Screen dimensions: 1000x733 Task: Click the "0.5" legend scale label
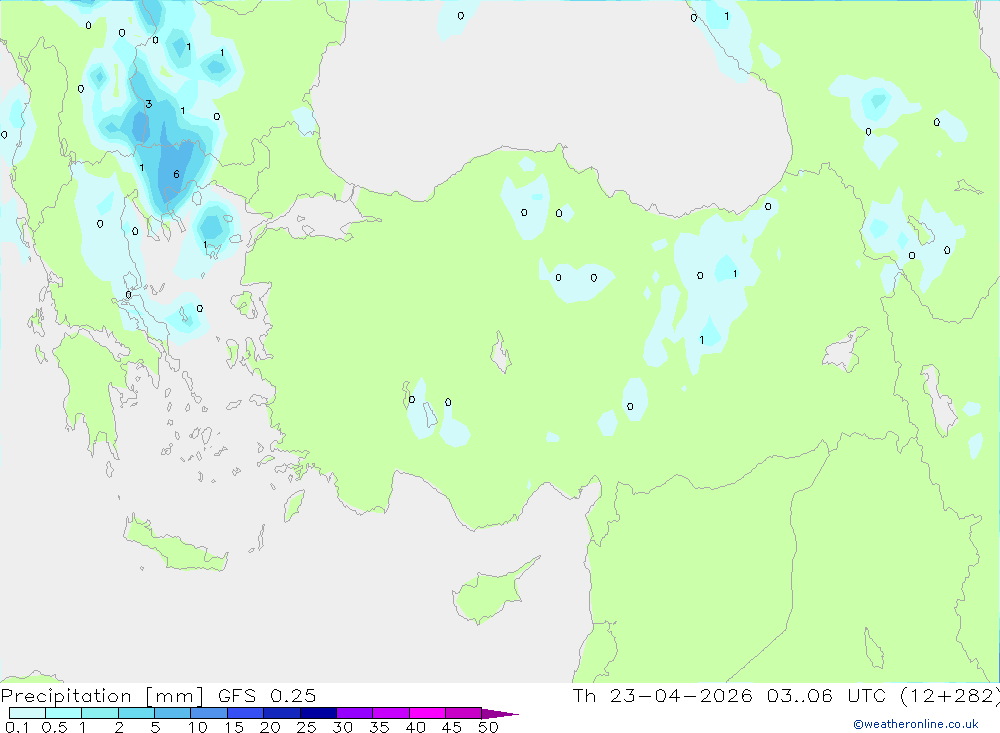[54, 727]
